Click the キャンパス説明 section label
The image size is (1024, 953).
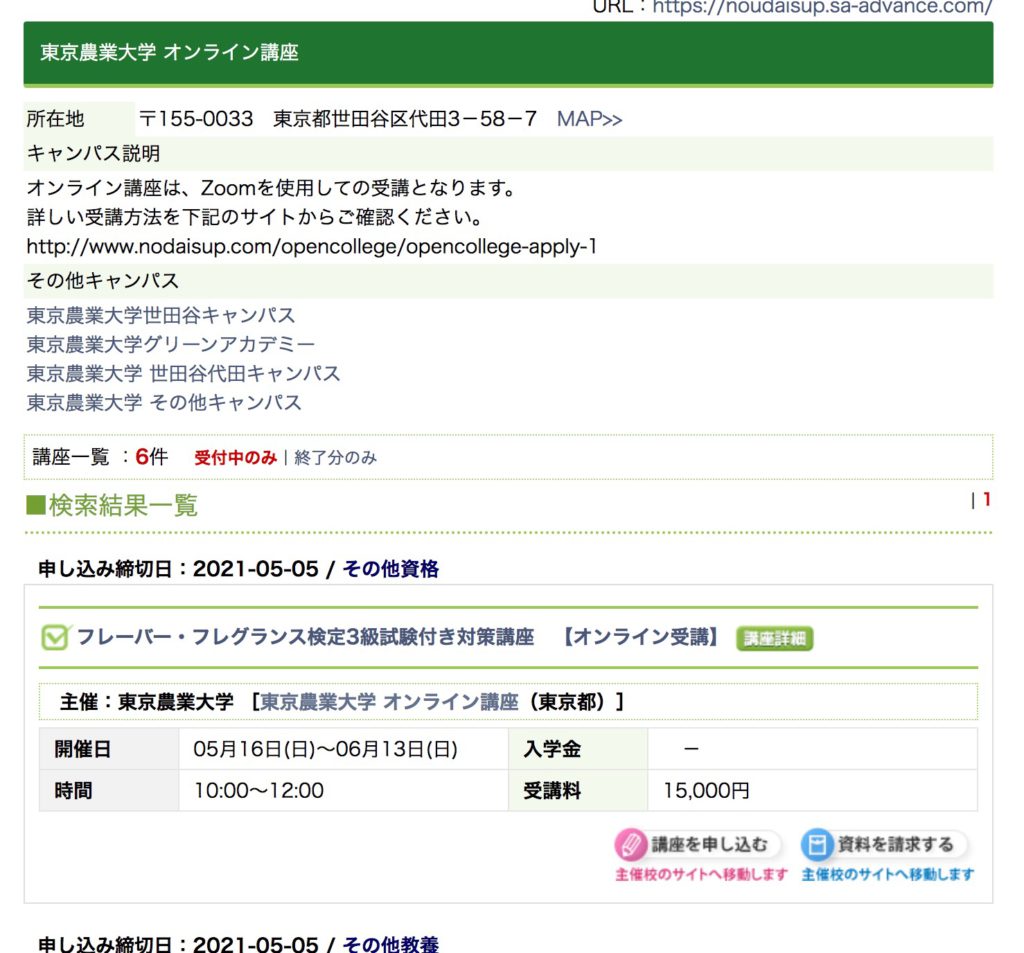click(x=93, y=153)
